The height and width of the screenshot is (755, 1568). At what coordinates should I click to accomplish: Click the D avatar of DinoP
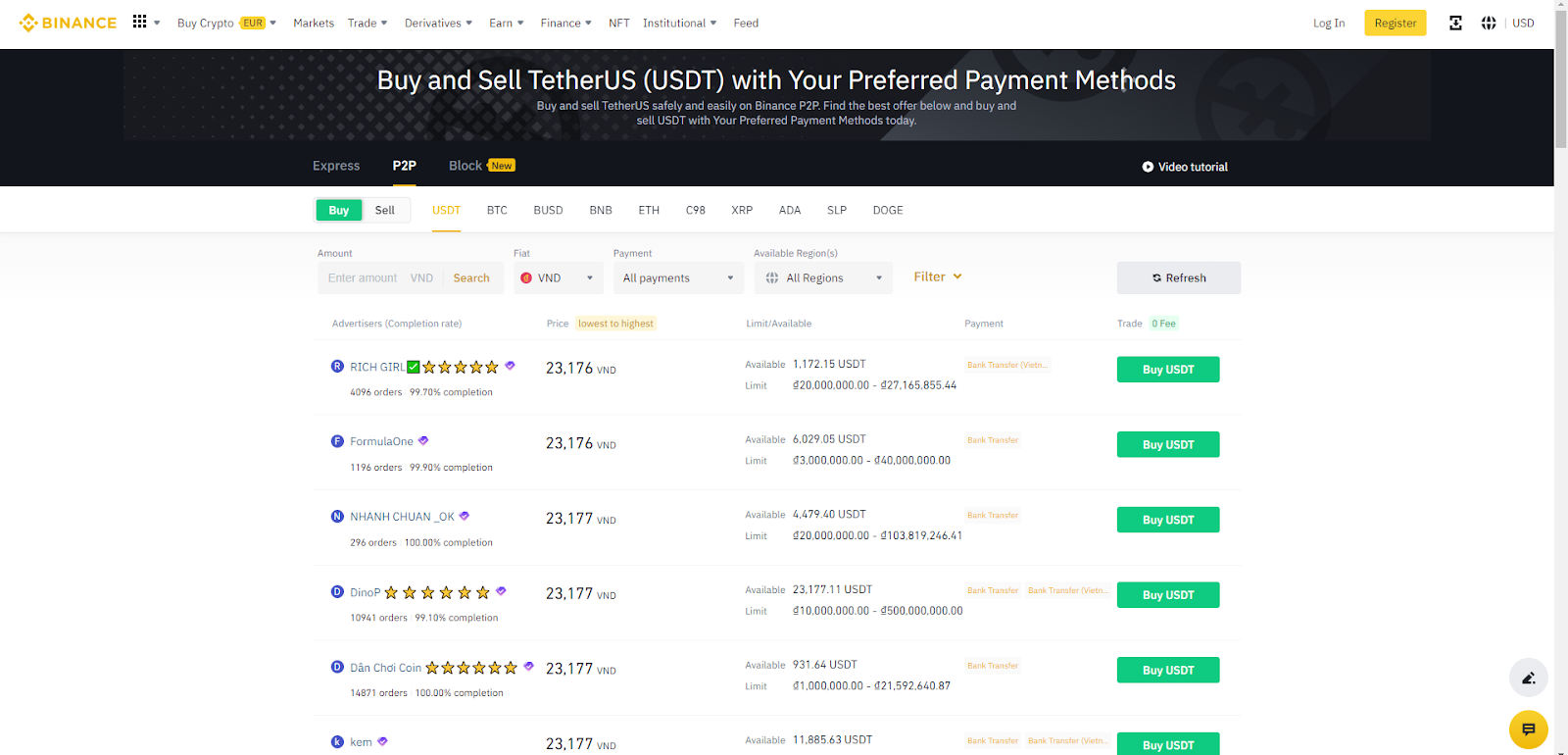click(337, 591)
